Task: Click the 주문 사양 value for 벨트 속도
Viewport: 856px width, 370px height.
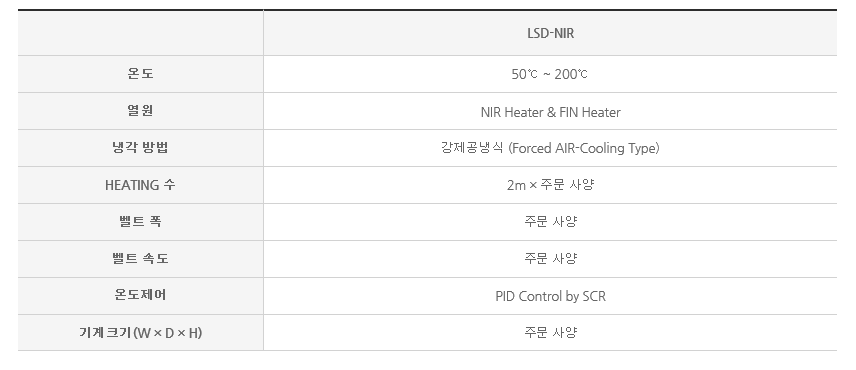Action: tap(550, 259)
